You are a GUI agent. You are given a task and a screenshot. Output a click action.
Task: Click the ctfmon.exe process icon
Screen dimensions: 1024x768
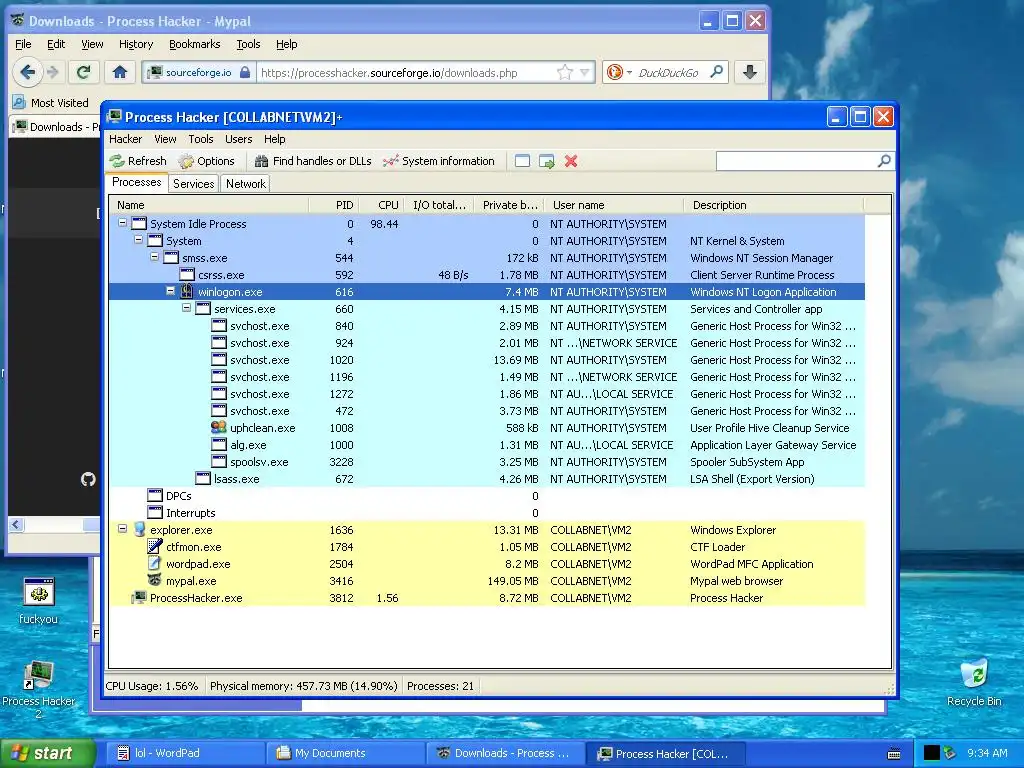tap(155, 547)
